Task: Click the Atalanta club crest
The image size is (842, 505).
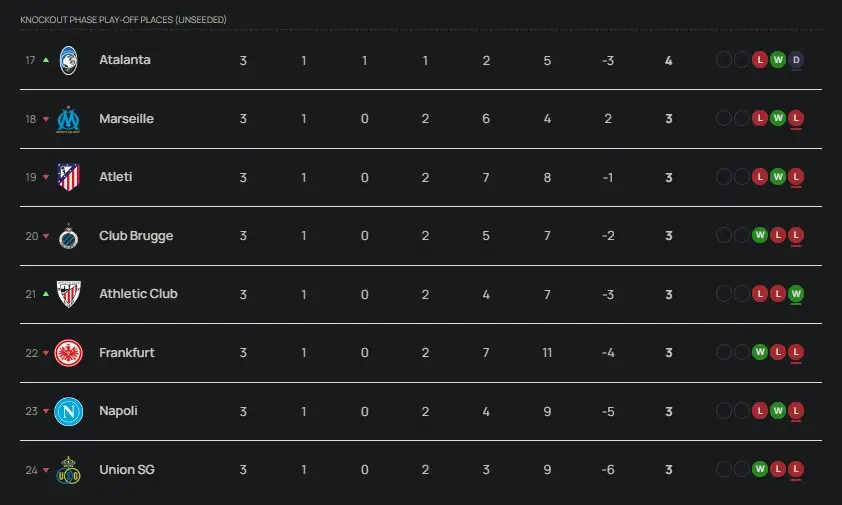Action: click(x=68, y=60)
